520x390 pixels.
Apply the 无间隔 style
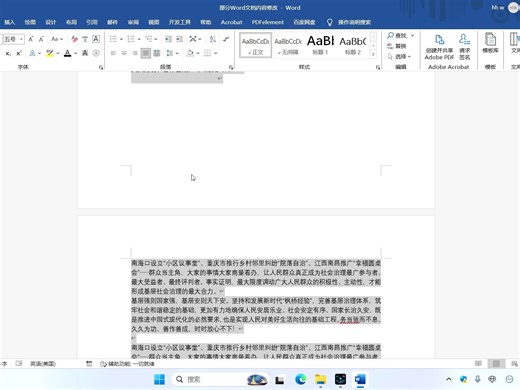[x=288, y=45]
